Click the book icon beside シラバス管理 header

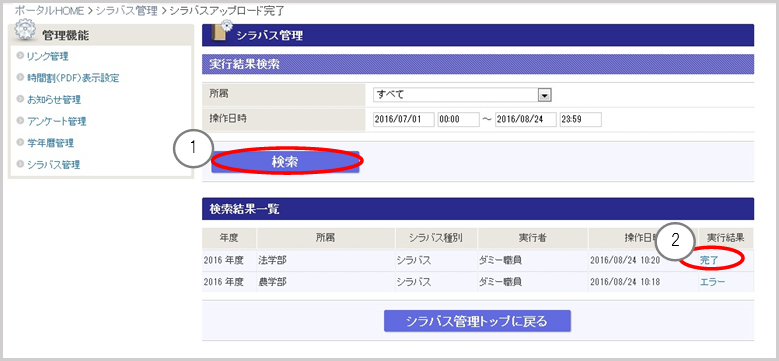(221, 32)
